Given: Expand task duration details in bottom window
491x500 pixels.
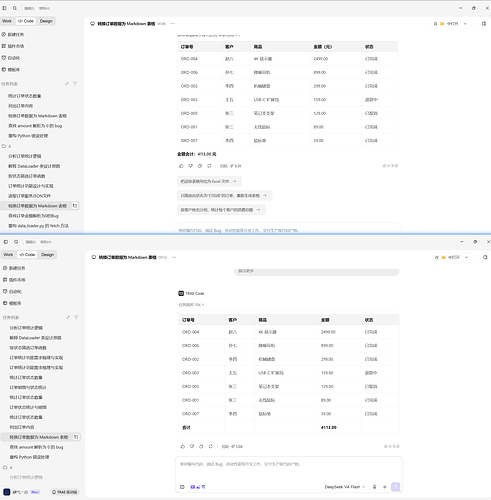Looking at the screenshot, I should [191, 305].
